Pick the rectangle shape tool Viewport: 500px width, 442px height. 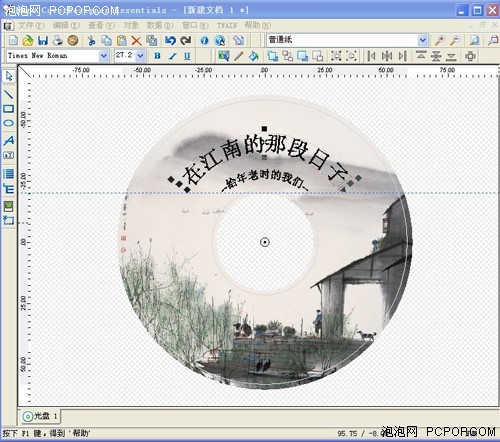pos(9,109)
